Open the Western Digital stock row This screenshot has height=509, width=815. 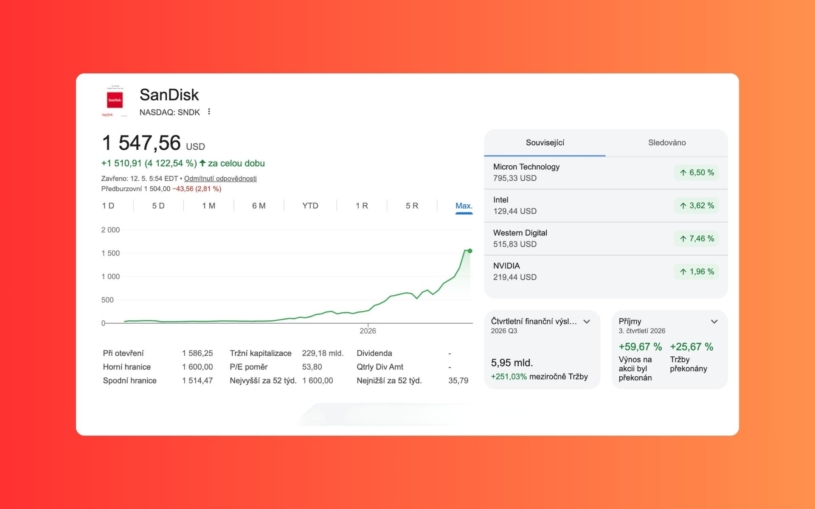tap(606, 239)
